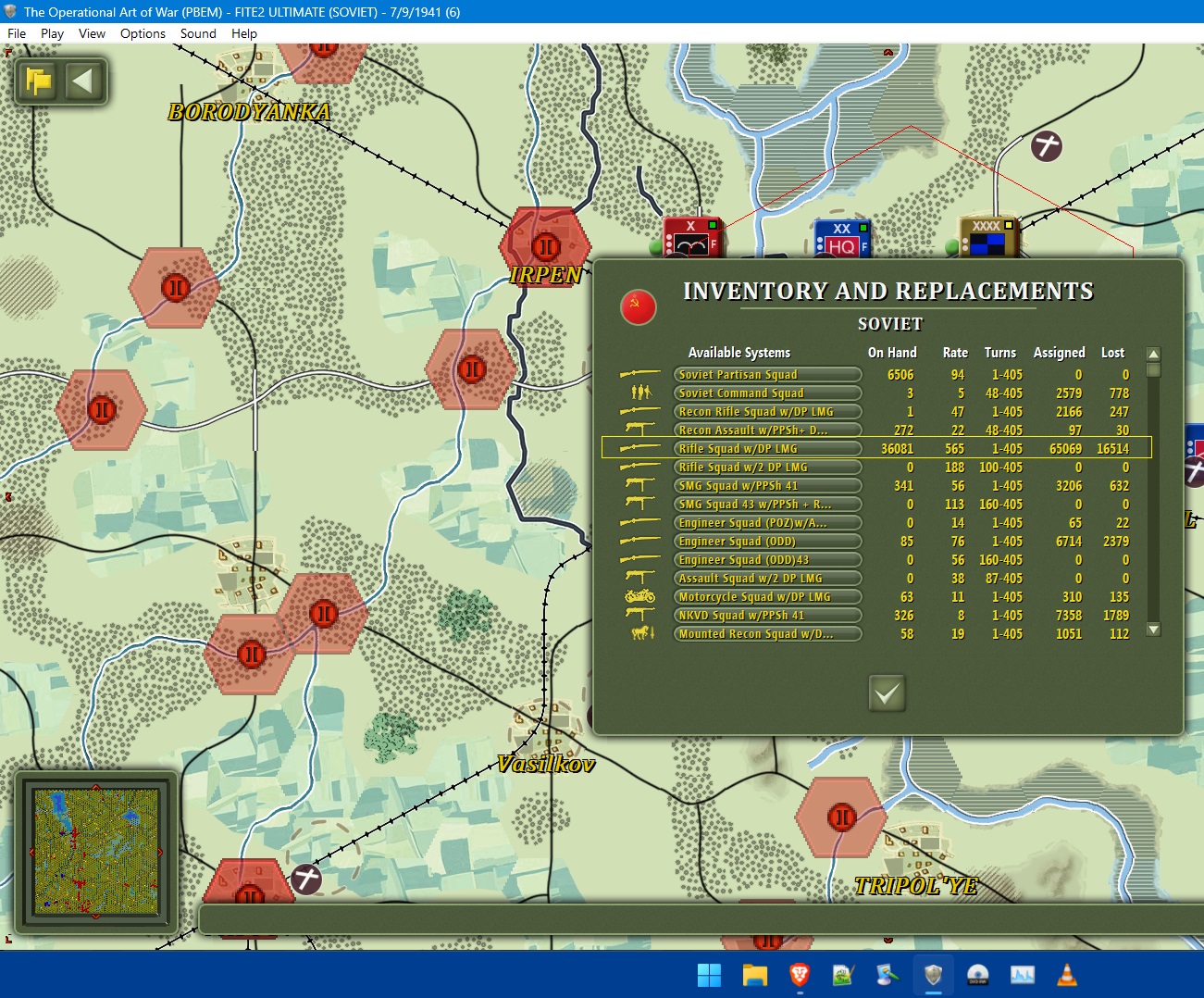Select the Assault Squad w/2 DP LMG entry
1204x998 pixels.
click(768, 578)
